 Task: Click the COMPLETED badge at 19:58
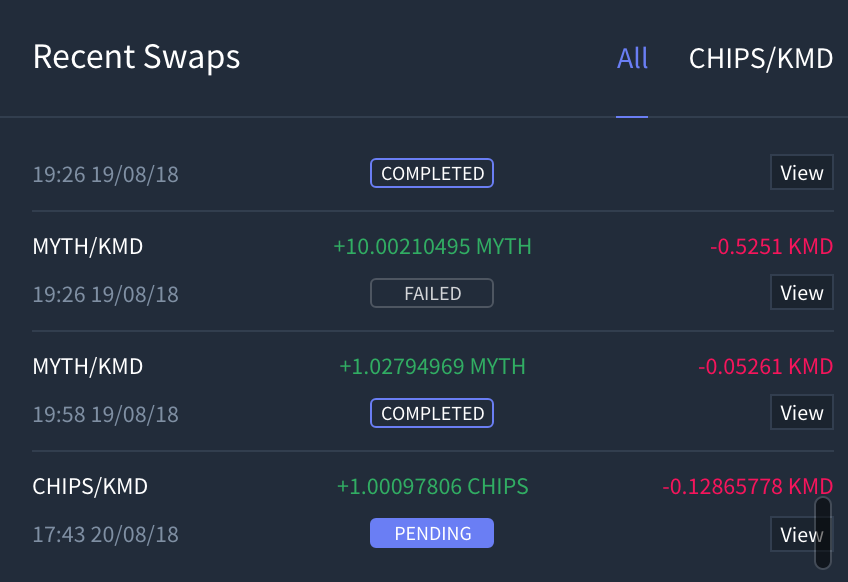431,412
